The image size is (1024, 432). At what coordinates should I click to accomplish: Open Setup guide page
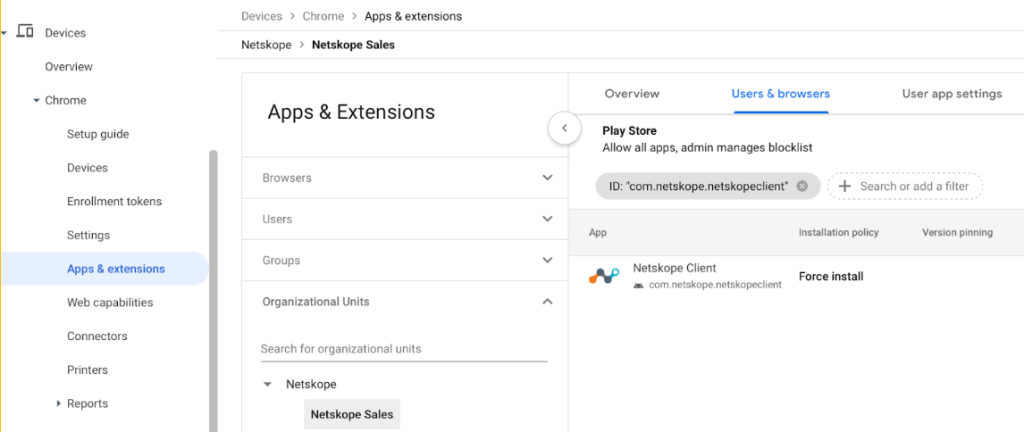click(x=98, y=134)
